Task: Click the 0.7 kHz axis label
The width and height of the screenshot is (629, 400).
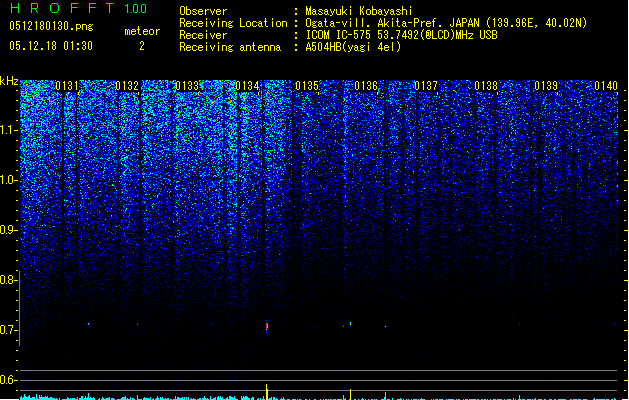Action: point(8,330)
